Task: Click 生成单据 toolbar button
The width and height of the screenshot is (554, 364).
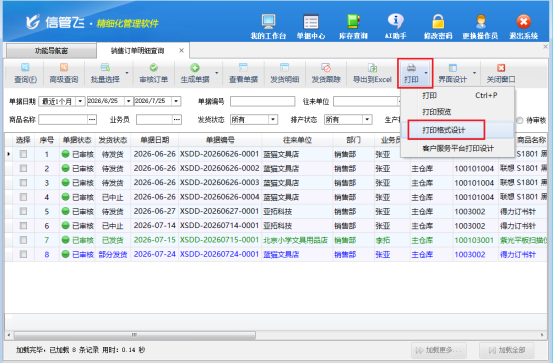Action: pos(195,73)
